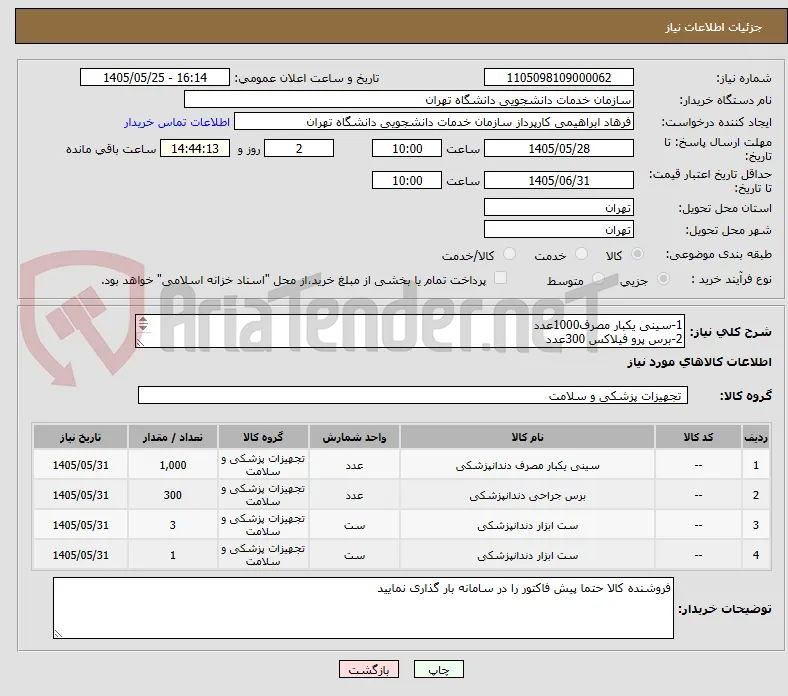Select the متوسط purchase type radio
This screenshot has width=788, height=696.
pyautogui.click(x=598, y=279)
